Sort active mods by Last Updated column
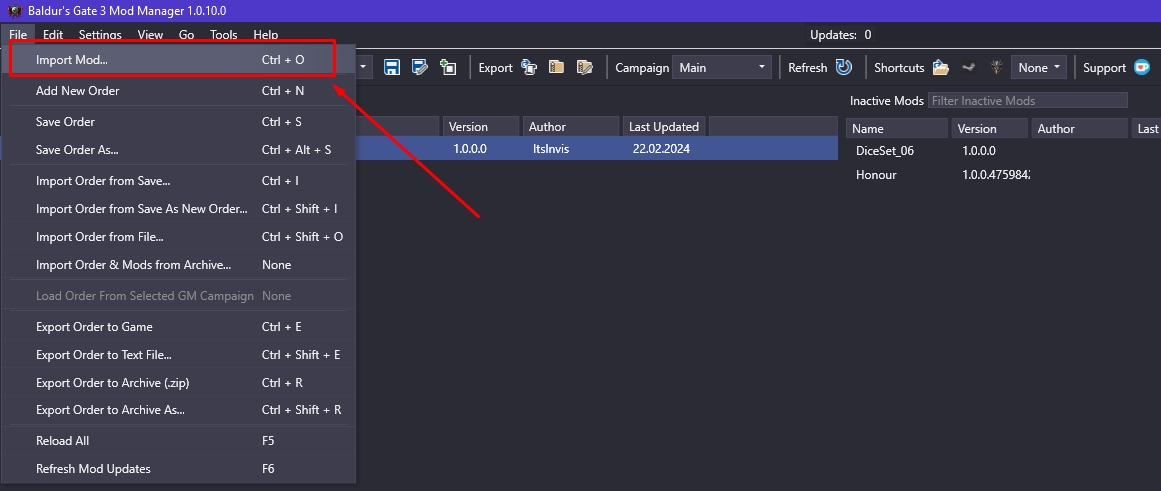 click(665, 127)
